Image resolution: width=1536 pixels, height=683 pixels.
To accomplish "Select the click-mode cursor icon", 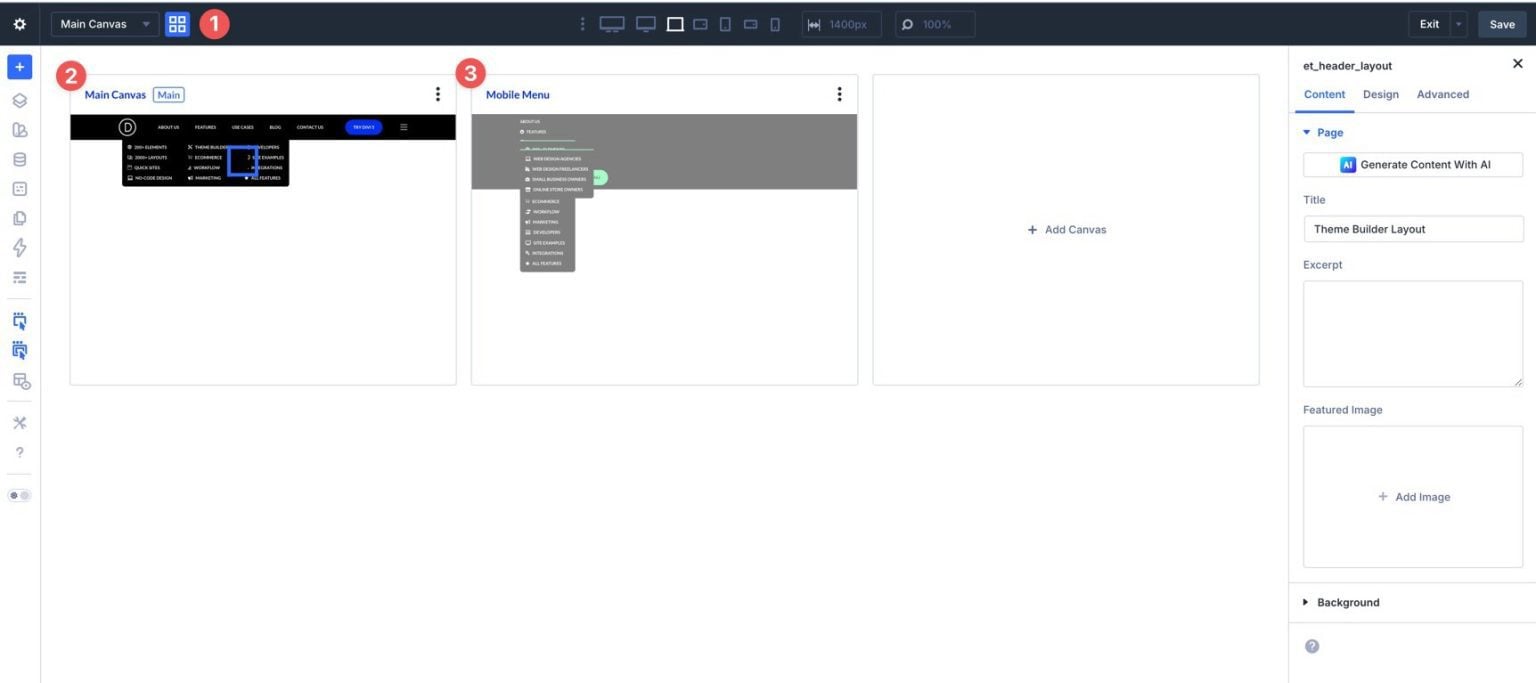I will click(x=20, y=321).
